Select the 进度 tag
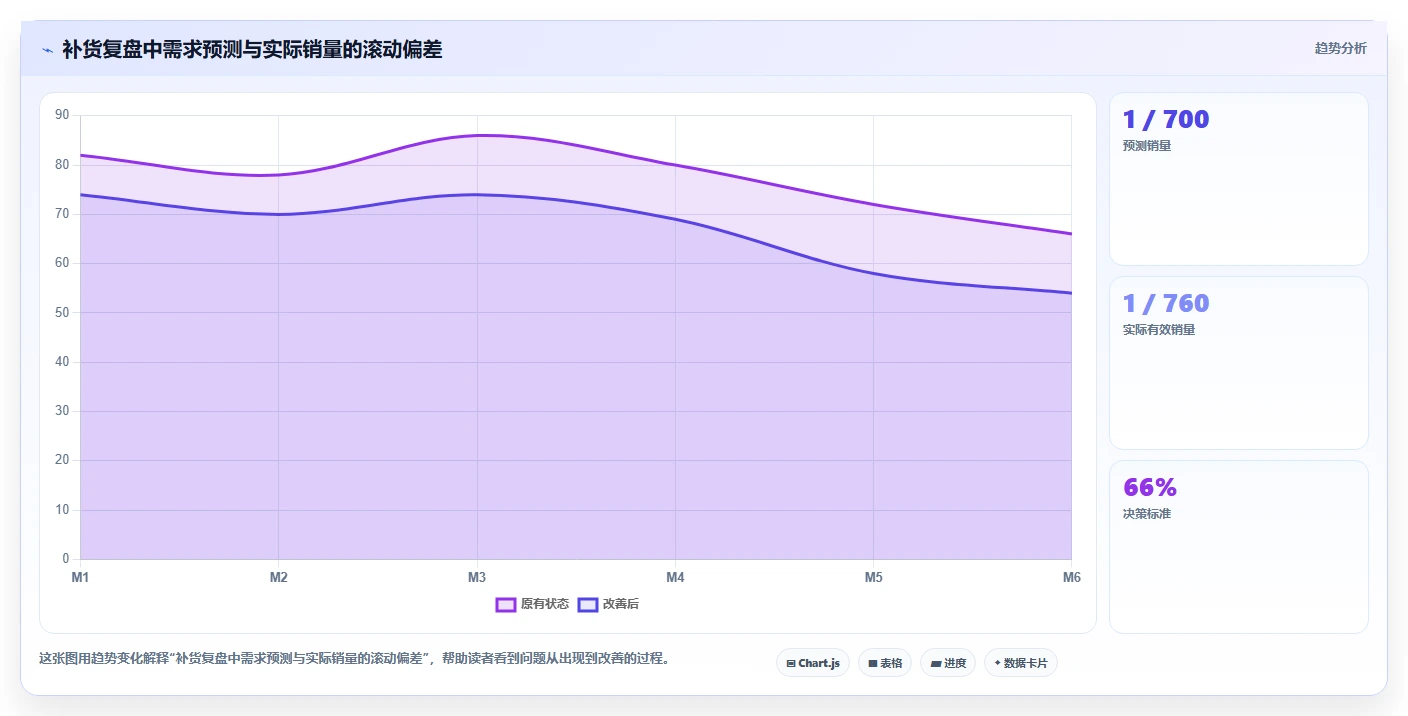This screenshot has height=716, width=1408. (x=948, y=663)
